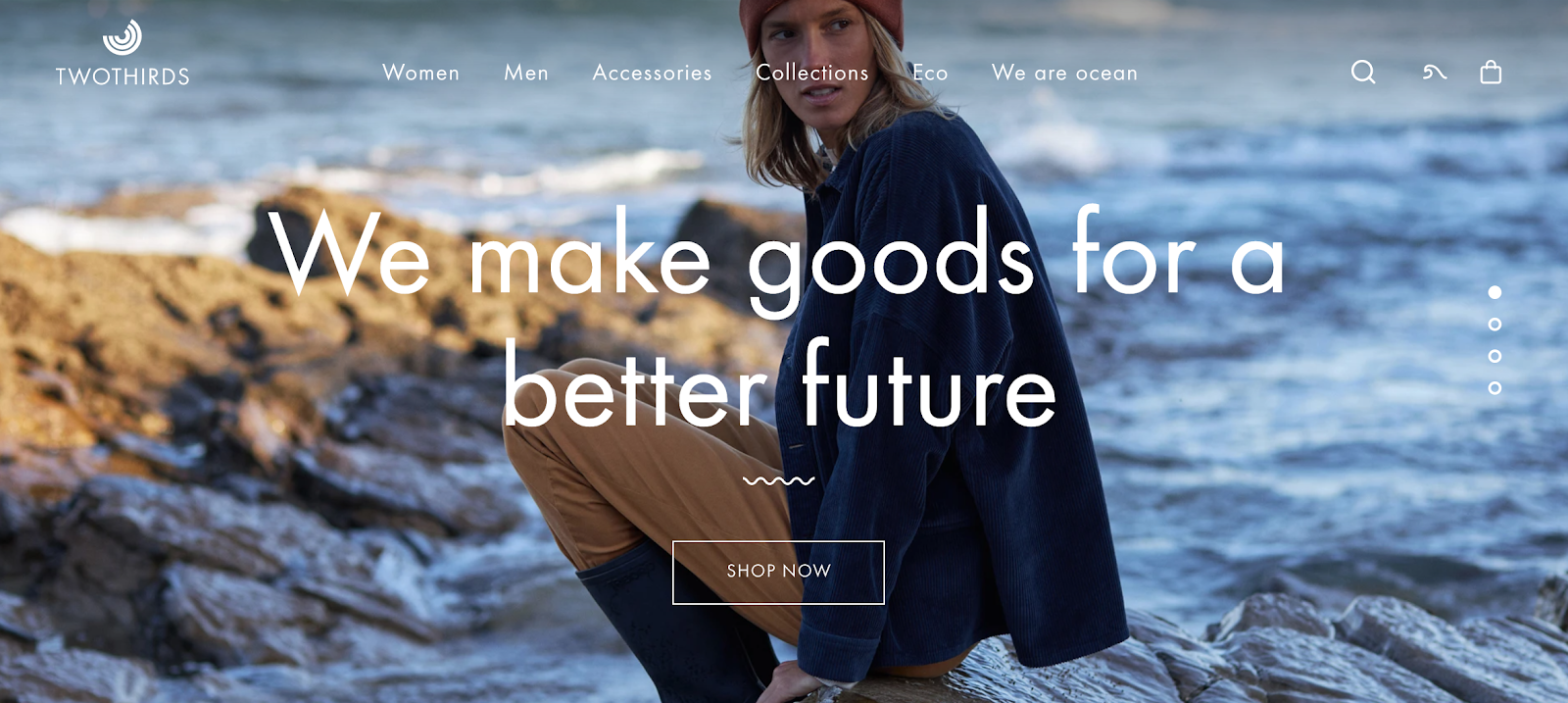The image size is (1568, 703).
Task: Select the first filled slide indicator dot
Action: (x=1494, y=292)
